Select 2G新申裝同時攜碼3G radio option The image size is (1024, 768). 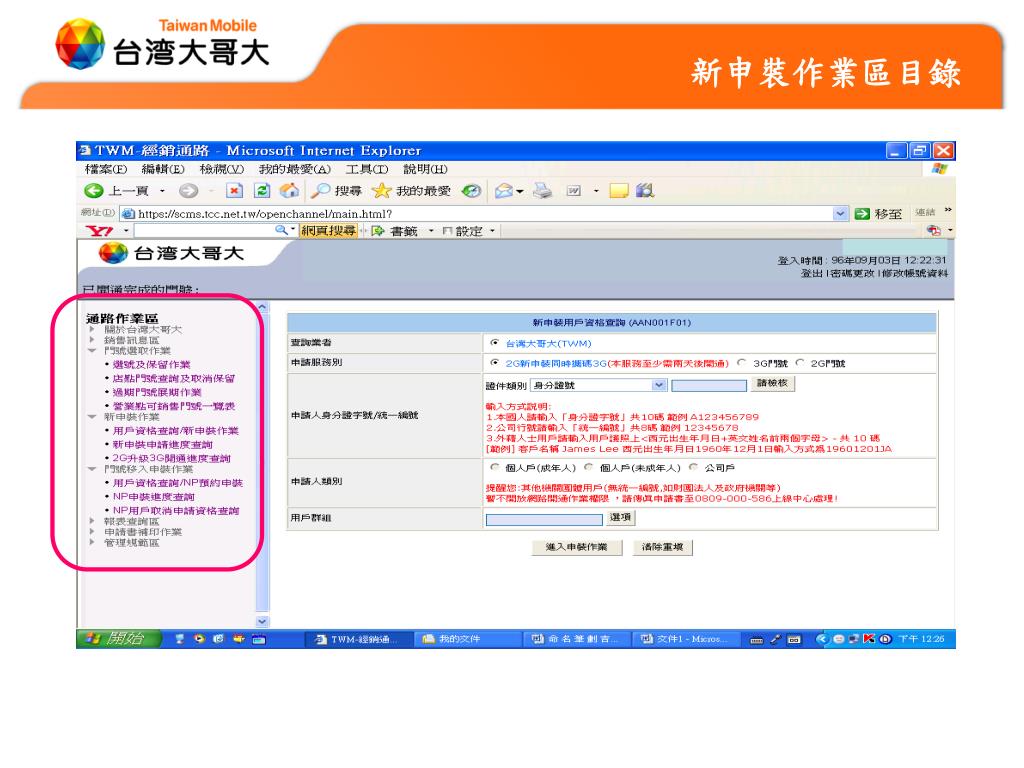[x=494, y=362]
